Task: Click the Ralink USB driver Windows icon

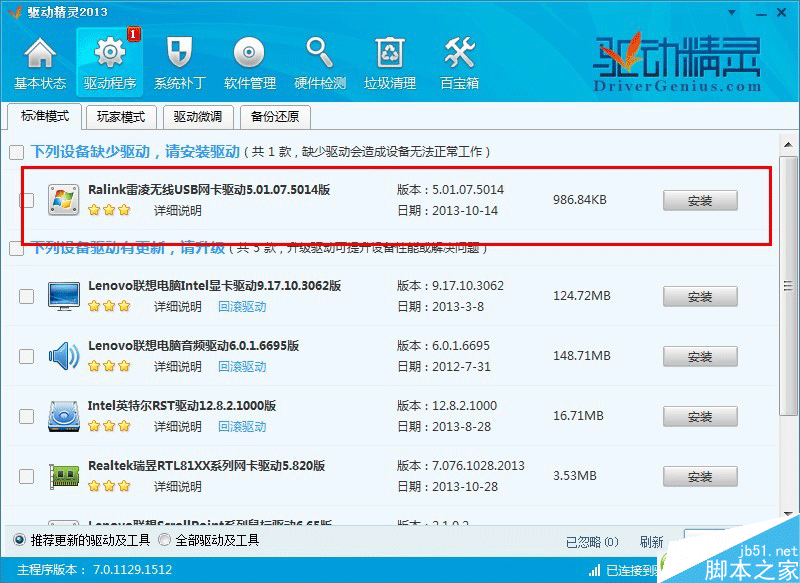Action: click(63, 199)
